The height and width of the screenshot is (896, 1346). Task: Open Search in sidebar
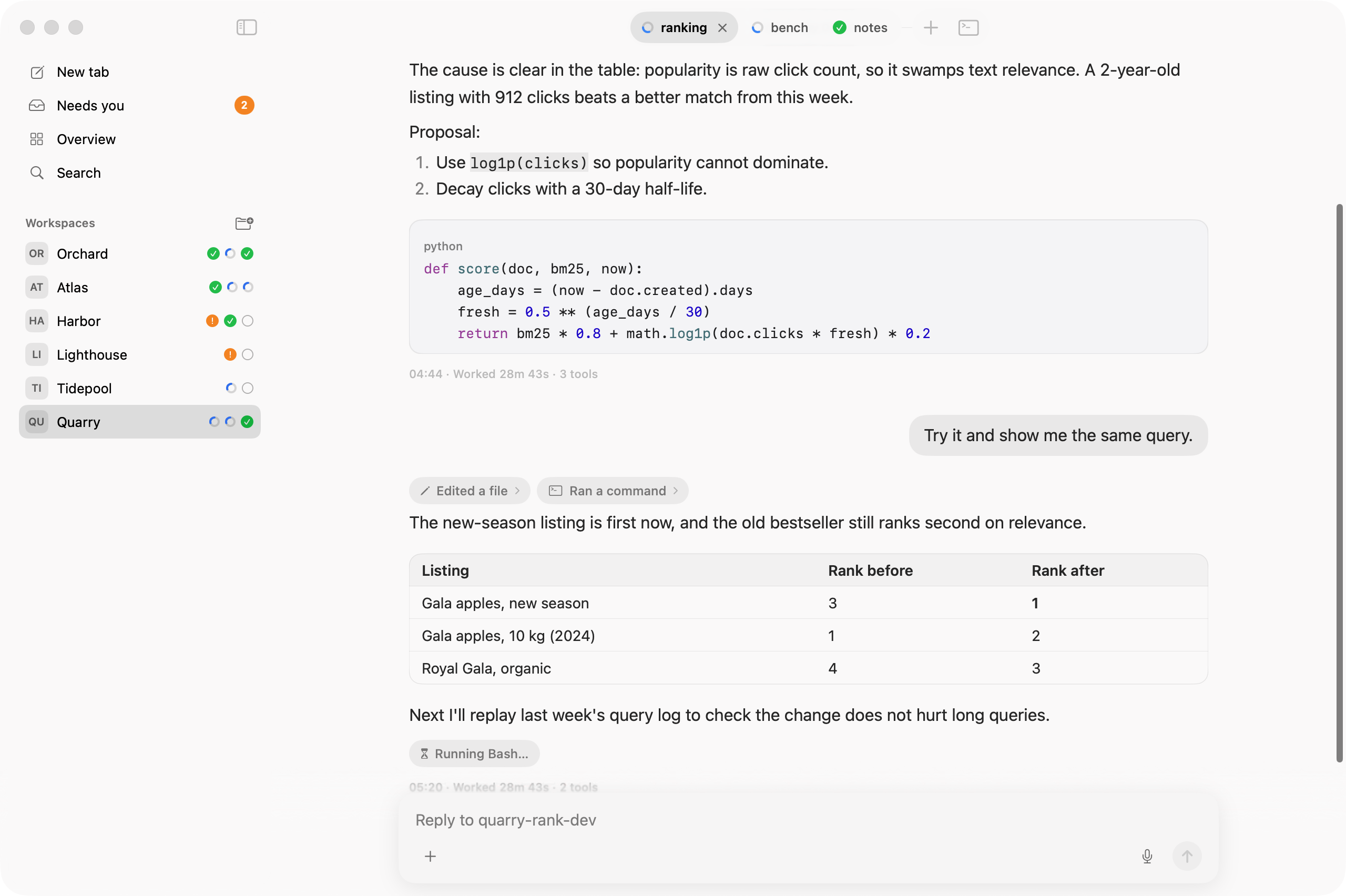click(x=140, y=173)
